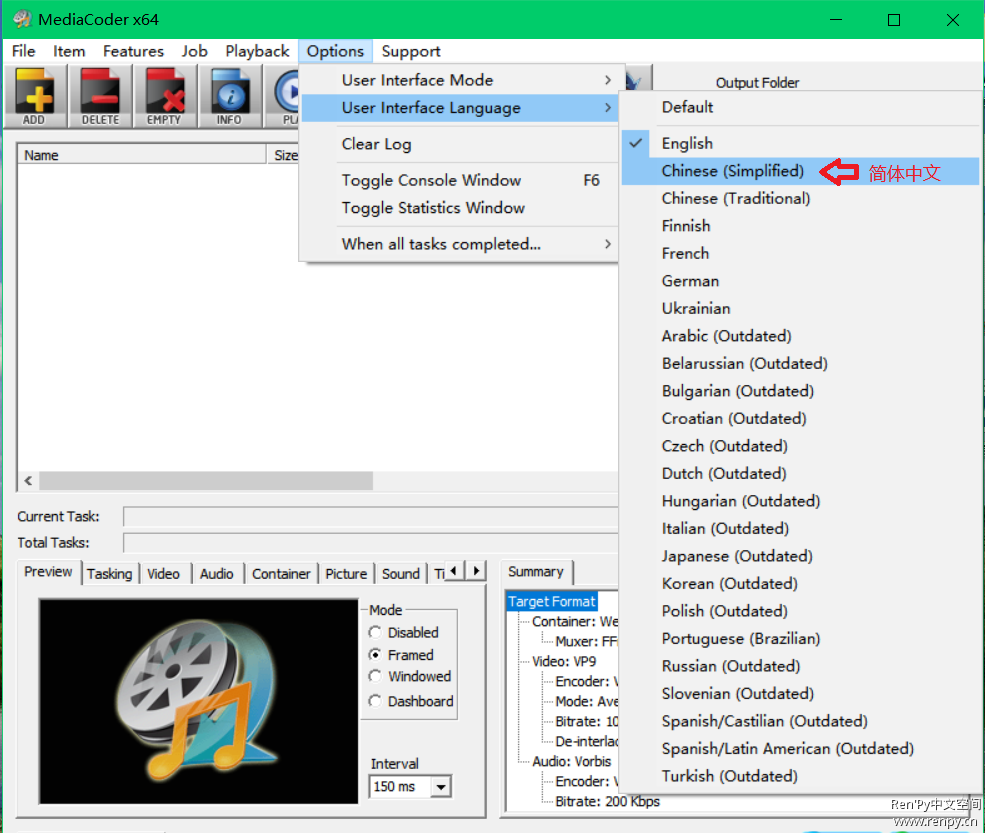Screen dimensions: 985x833
Task: Select Belarussian (Outdated) language
Action: (800, 363)
